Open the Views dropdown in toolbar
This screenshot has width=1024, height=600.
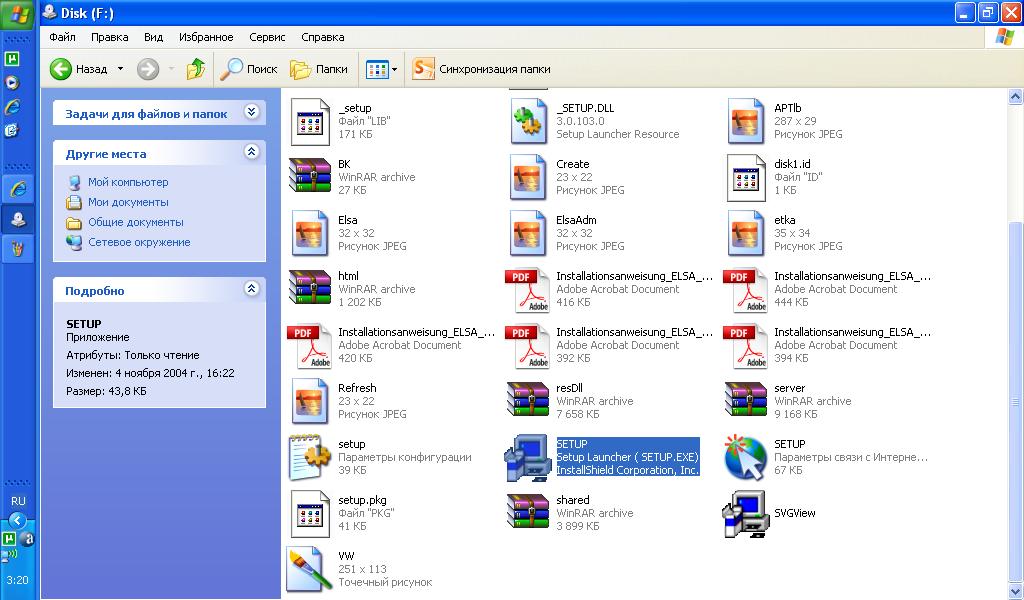point(382,69)
